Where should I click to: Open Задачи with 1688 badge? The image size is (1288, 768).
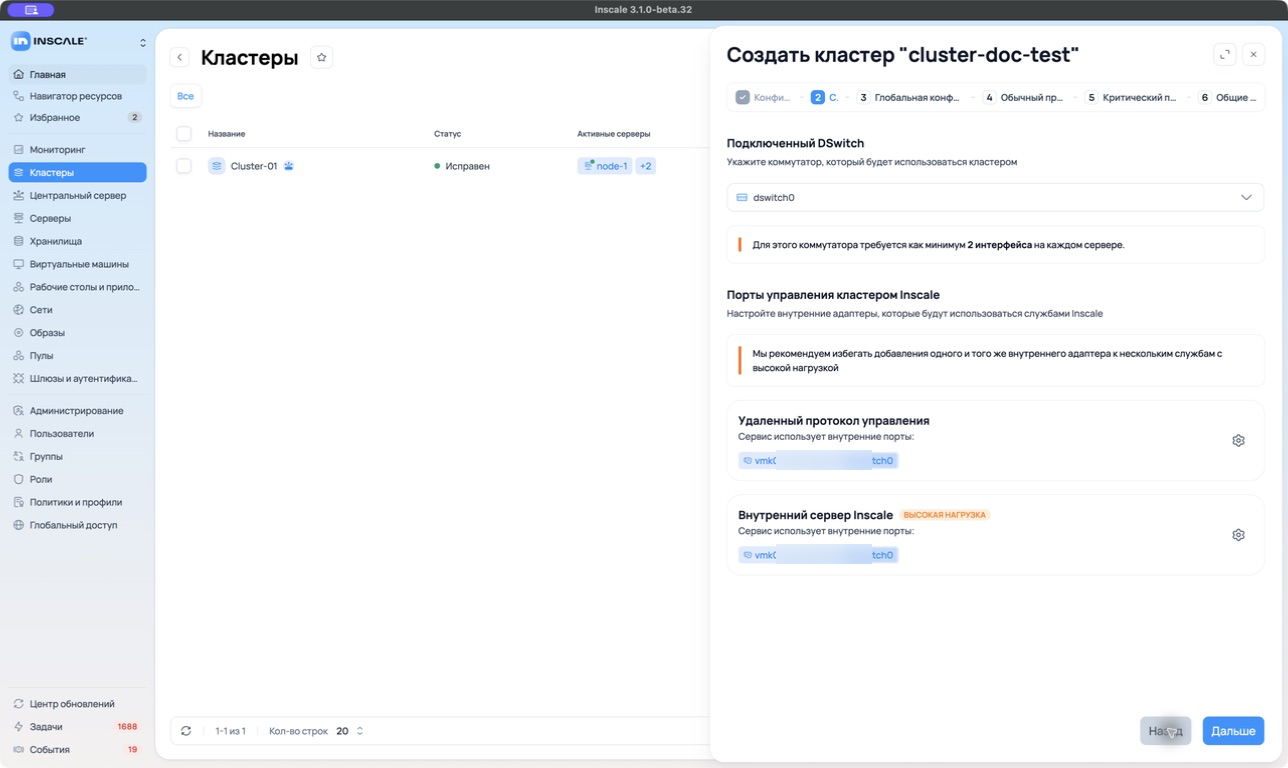point(77,727)
